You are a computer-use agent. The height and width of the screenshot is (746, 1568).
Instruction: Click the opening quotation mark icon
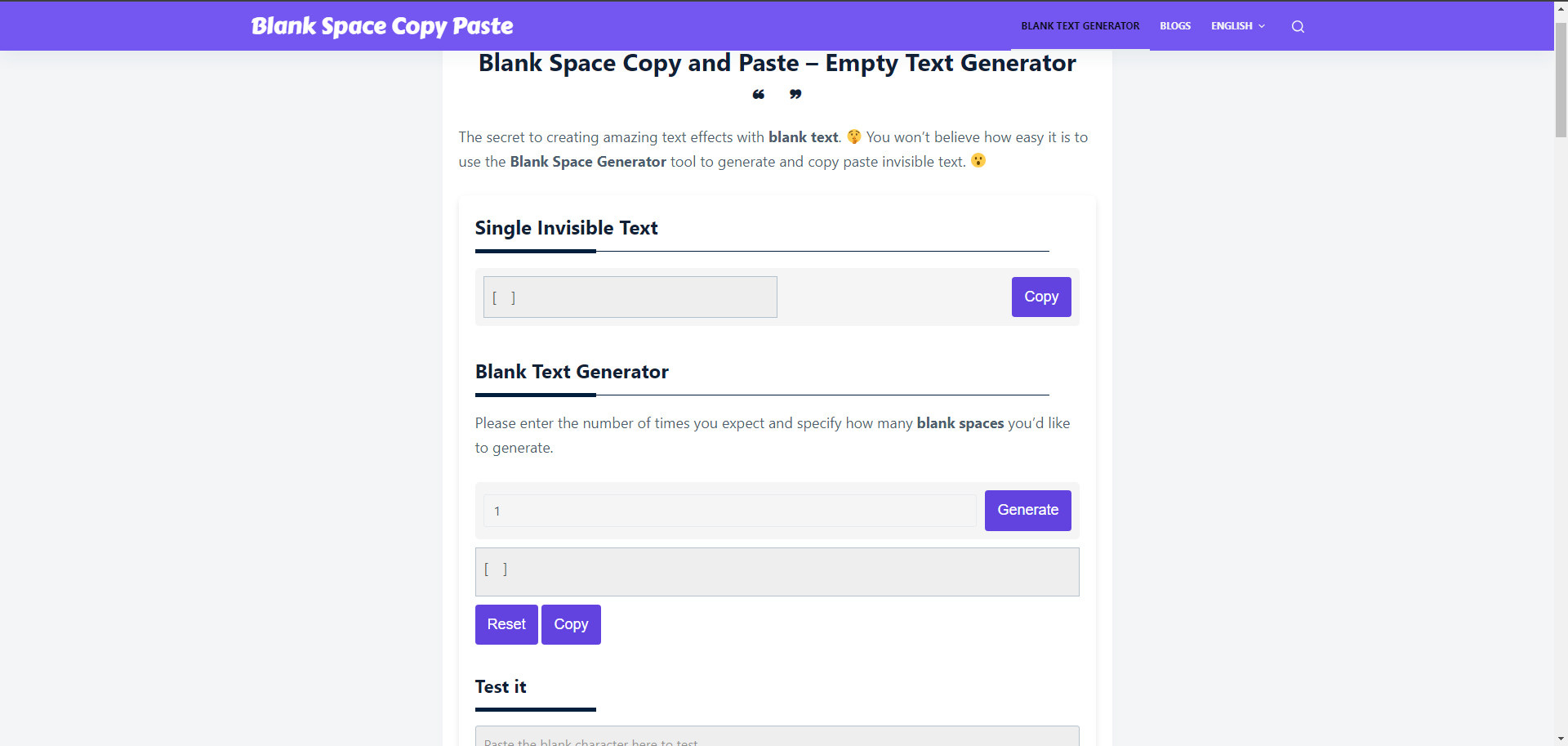click(759, 95)
